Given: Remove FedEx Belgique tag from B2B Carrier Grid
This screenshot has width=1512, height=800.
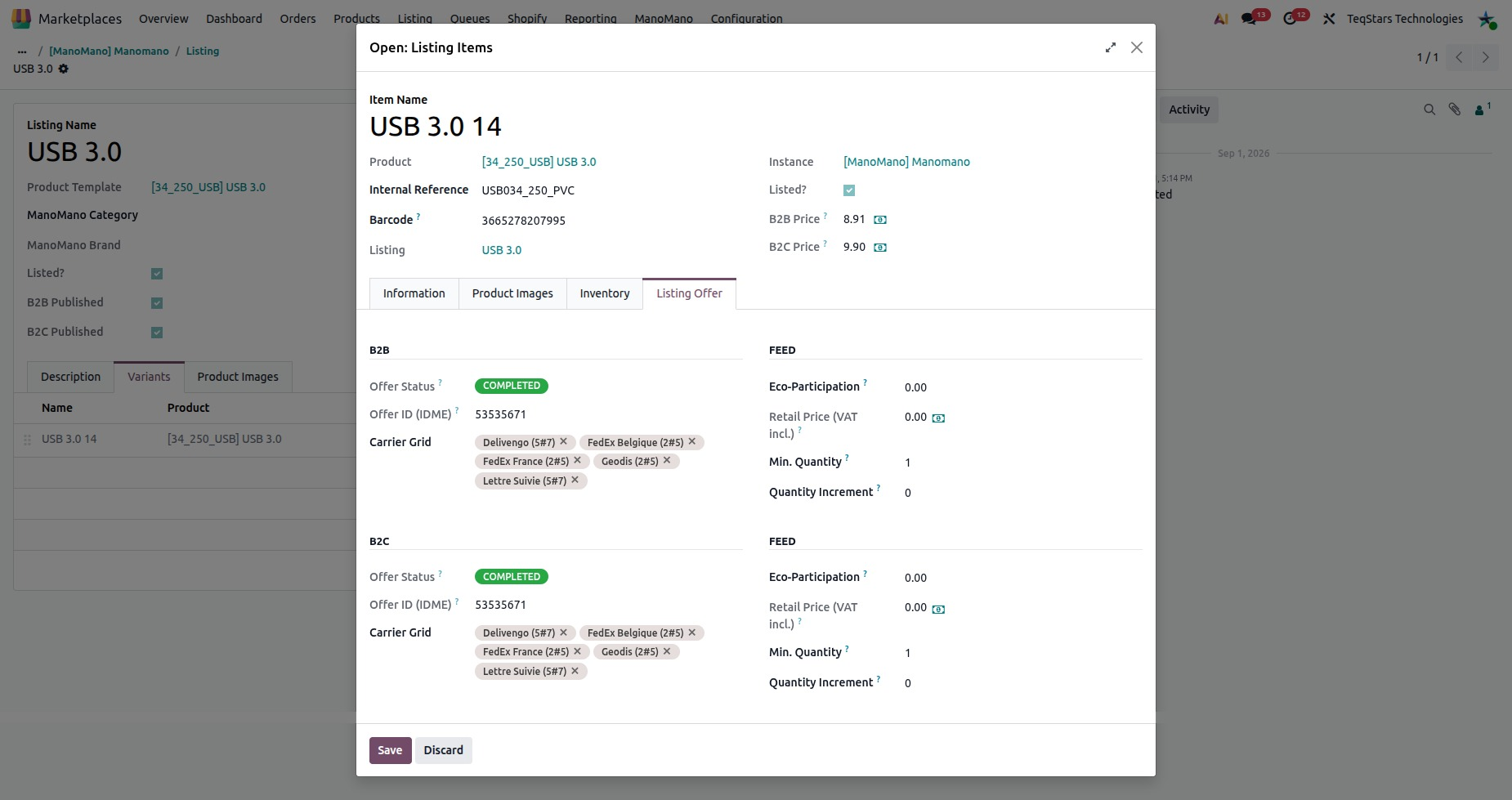Looking at the screenshot, I should tap(691, 441).
